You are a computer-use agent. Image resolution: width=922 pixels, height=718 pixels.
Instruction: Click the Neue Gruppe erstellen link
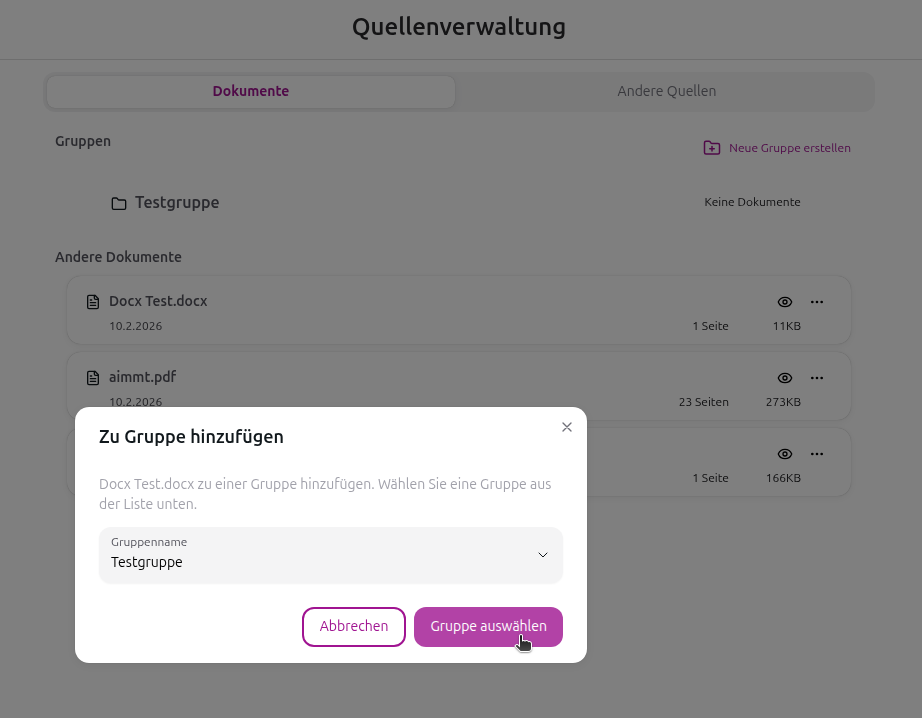coord(789,148)
